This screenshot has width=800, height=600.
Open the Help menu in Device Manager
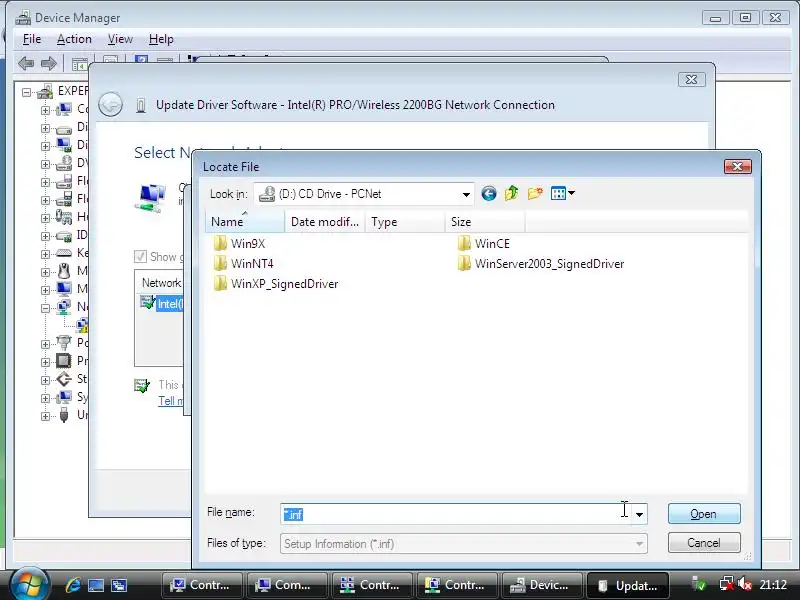pos(161,39)
